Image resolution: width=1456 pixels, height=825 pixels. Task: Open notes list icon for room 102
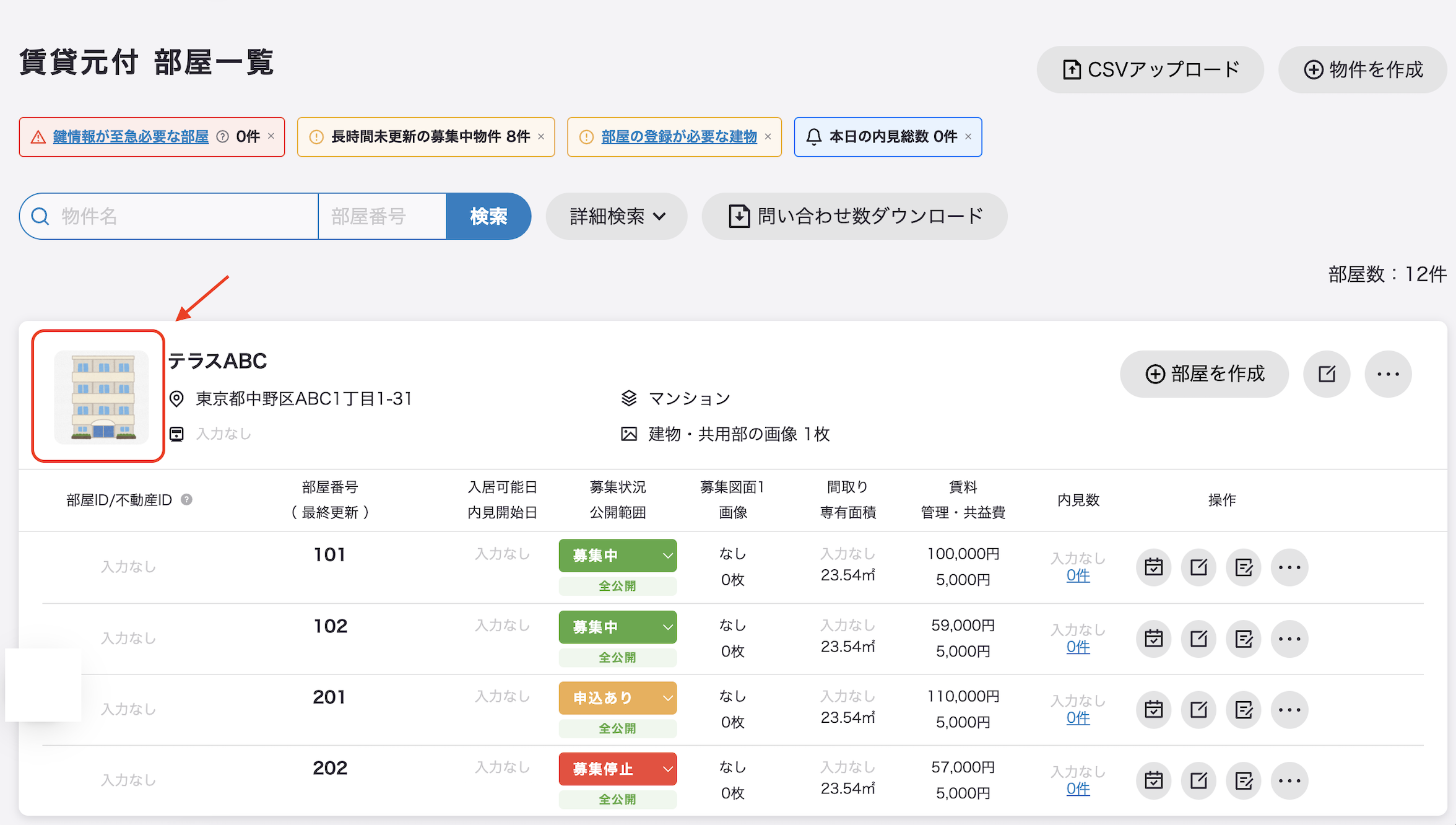[1244, 639]
